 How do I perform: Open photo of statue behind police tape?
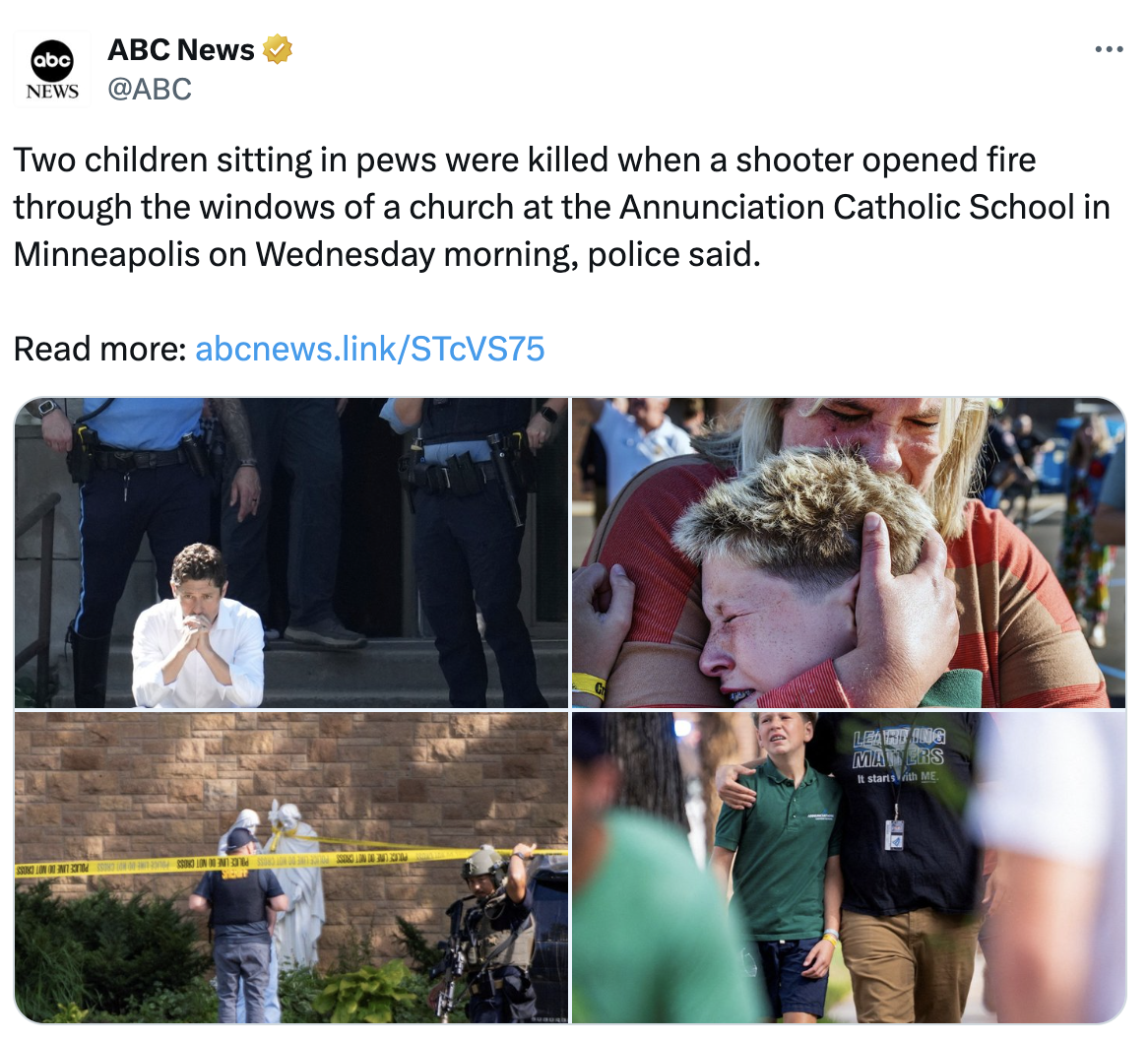pyautogui.click(x=291, y=867)
